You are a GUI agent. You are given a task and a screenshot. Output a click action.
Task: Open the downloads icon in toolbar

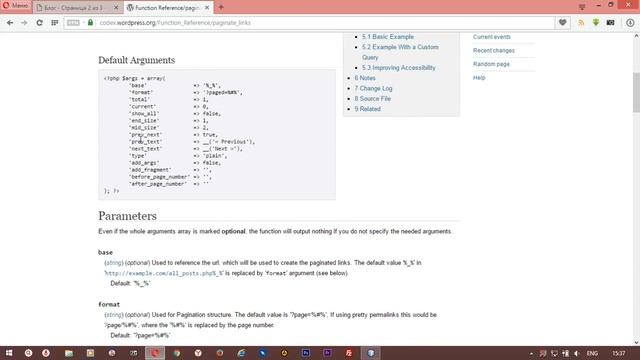[630, 23]
